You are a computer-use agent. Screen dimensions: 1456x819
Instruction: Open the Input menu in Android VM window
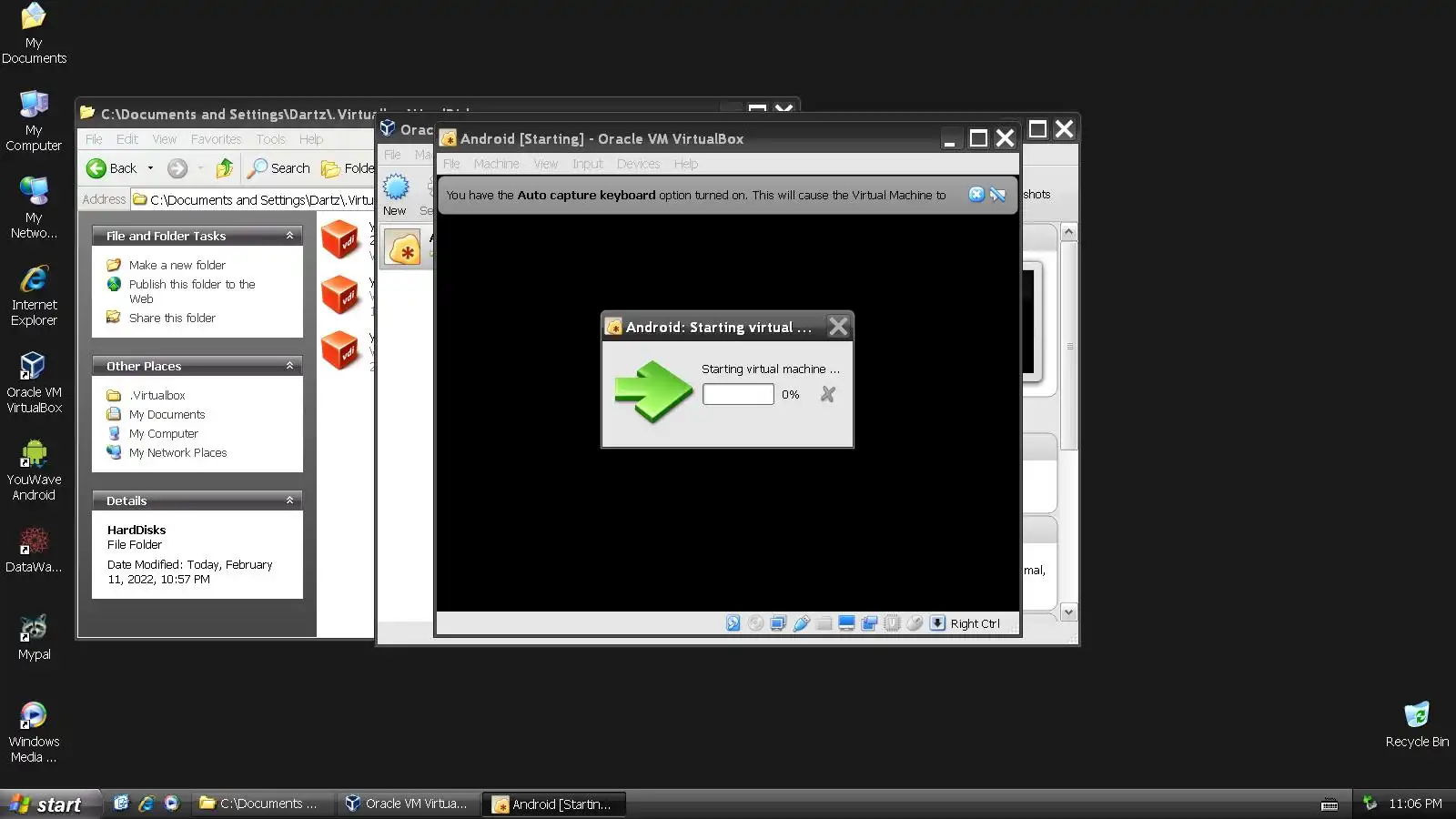coord(588,164)
